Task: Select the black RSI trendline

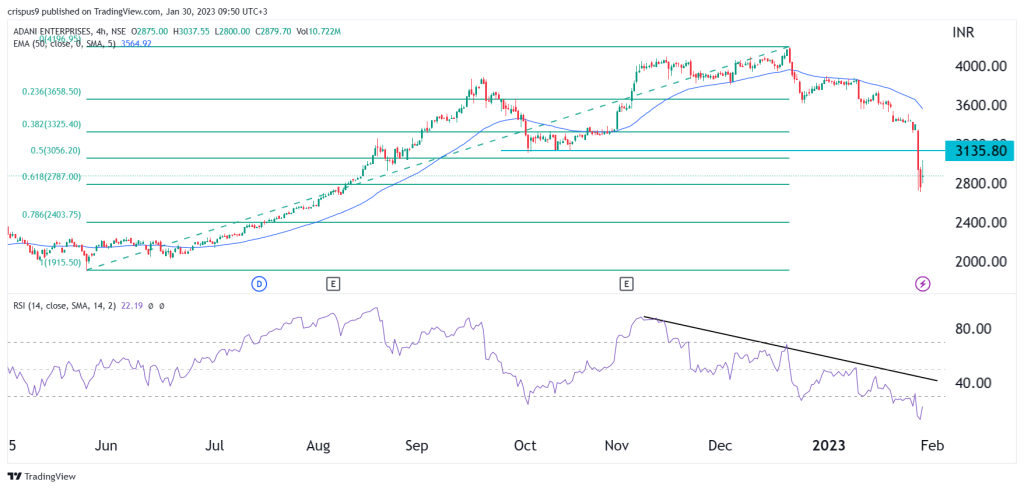Action: tap(790, 349)
